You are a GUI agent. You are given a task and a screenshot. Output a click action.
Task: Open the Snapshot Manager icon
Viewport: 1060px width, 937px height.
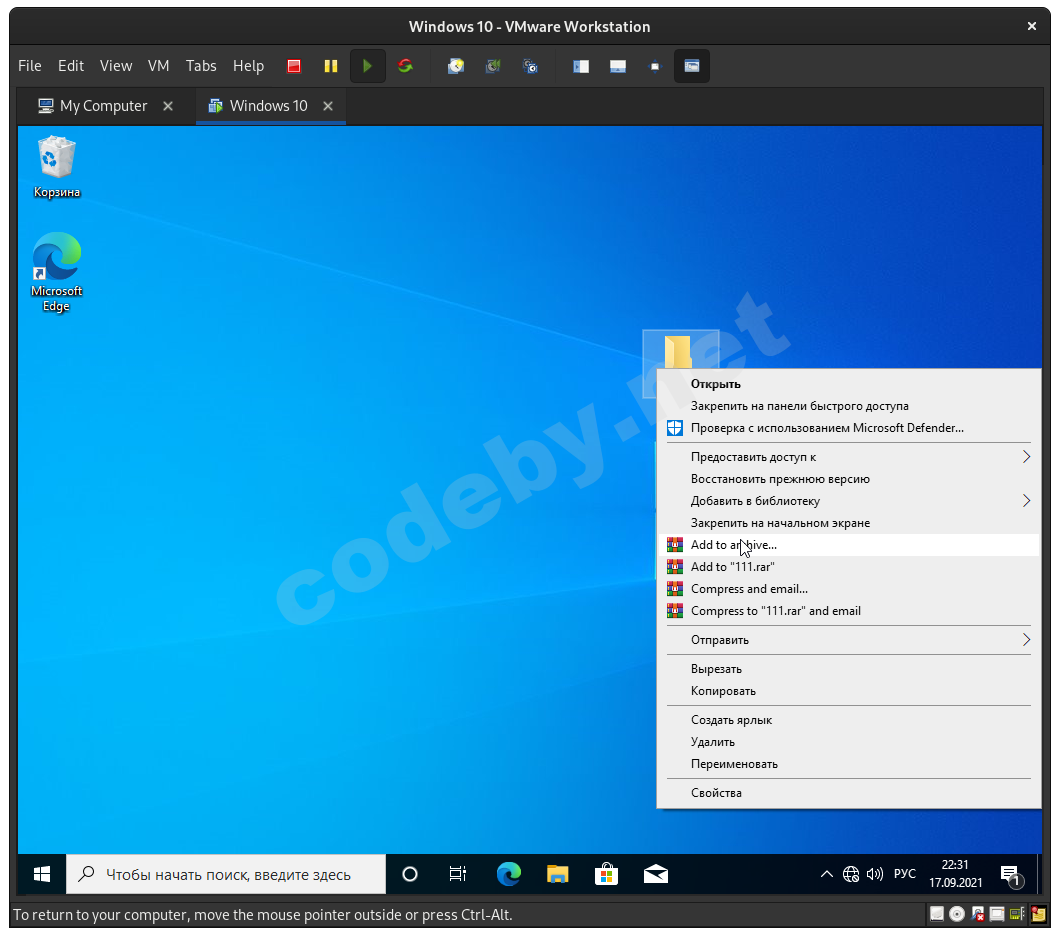point(531,66)
